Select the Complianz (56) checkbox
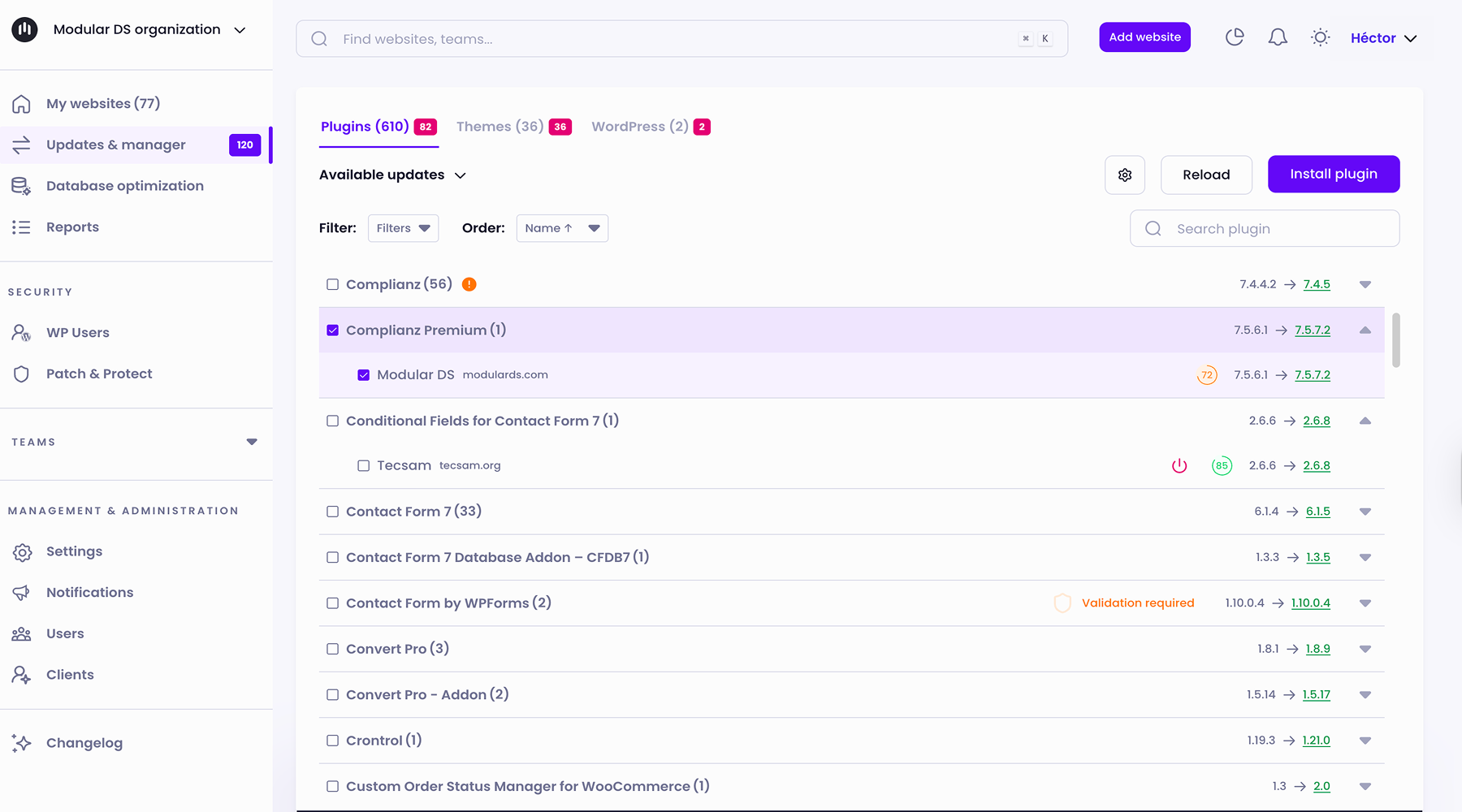 [x=332, y=284]
